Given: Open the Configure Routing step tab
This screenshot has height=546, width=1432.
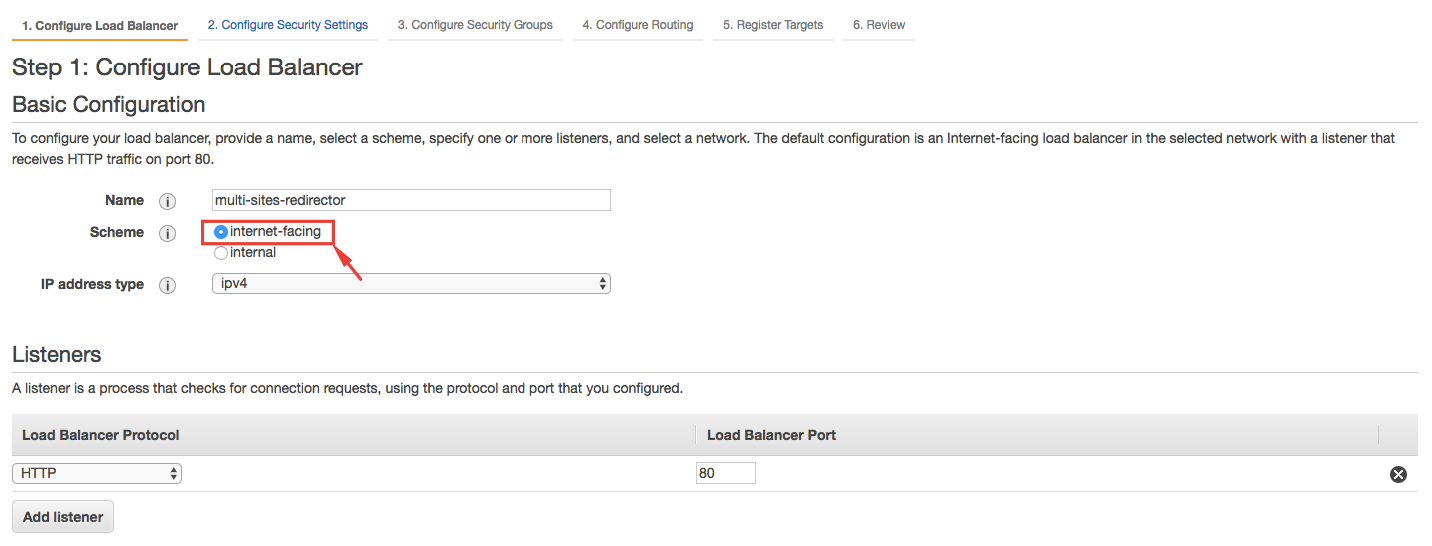Looking at the screenshot, I should click(x=638, y=25).
